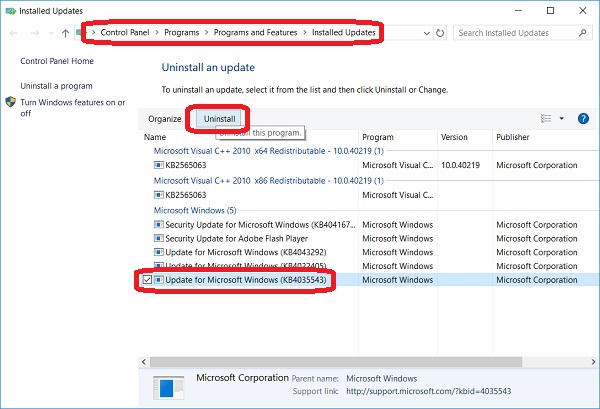Open the support.microsoft.com kbid=4035543 link
This screenshot has width=600, height=409.
(429, 391)
